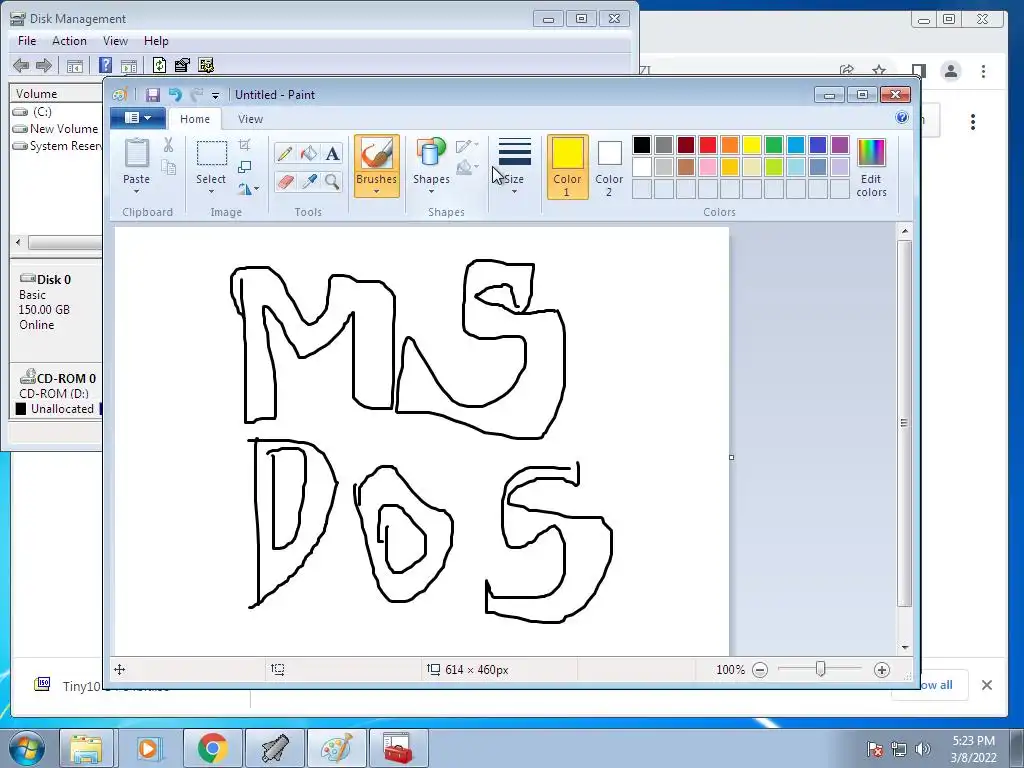The image size is (1024, 768).
Task: Click Refresh icon in Disk Management toolbar
Action: click(x=159, y=65)
